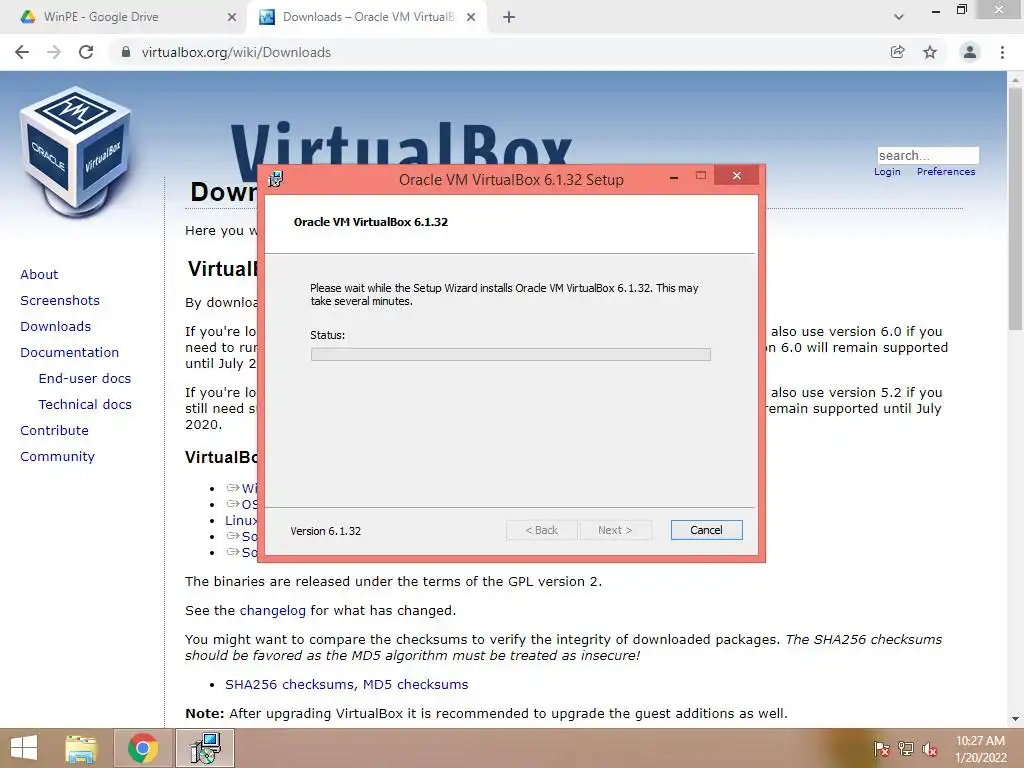Click the address bar URL
This screenshot has width=1024, height=768.
236,52
